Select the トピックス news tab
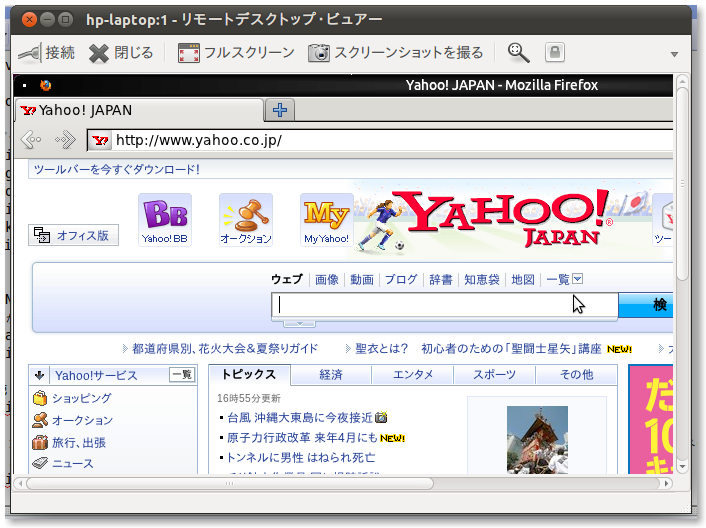This screenshot has height=528, width=706. coord(249,375)
